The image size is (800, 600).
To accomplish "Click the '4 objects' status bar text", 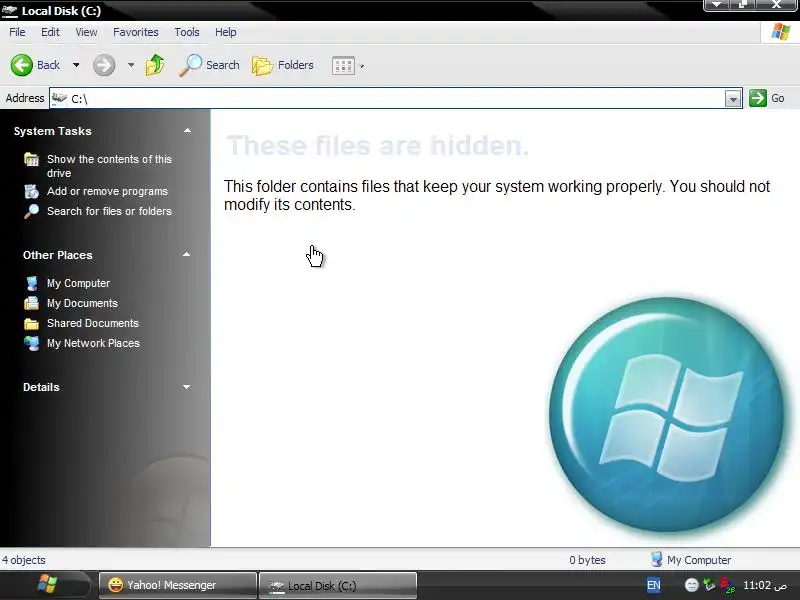I will [23, 560].
